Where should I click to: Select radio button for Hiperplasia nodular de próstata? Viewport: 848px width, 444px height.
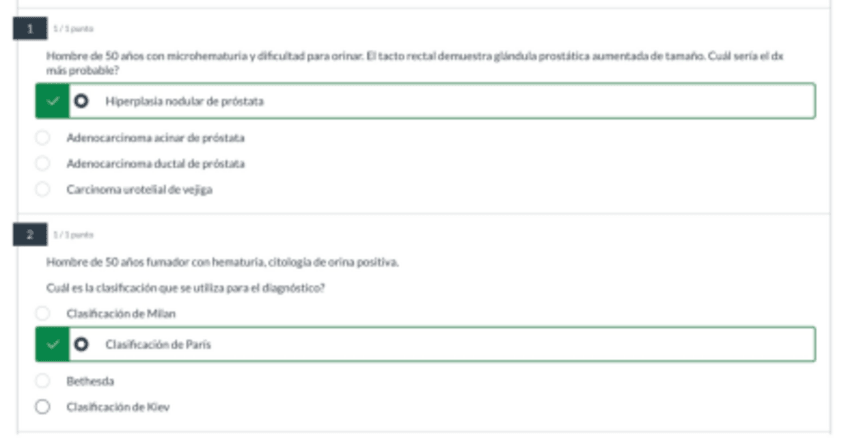(x=81, y=101)
